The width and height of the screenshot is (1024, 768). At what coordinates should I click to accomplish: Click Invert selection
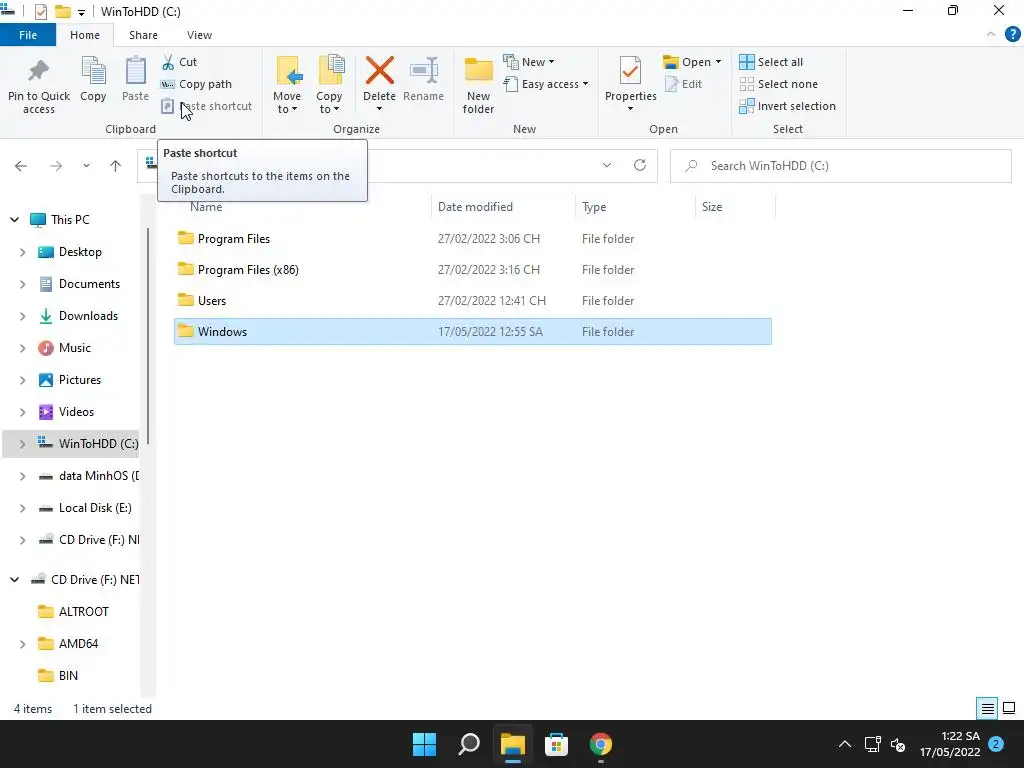click(x=788, y=106)
